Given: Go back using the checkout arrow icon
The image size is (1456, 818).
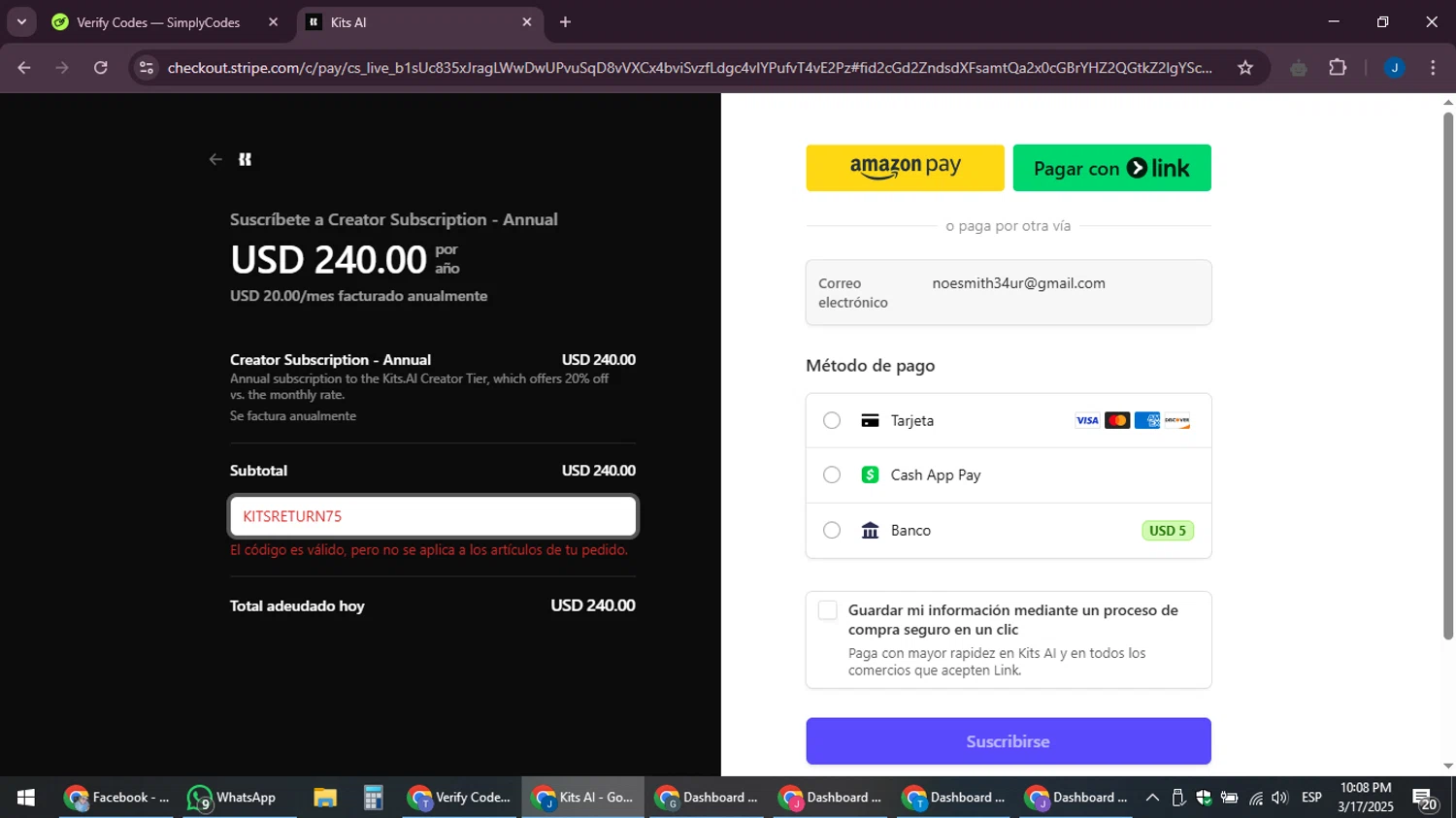Looking at the screenshot, I should tap(215, 159).
